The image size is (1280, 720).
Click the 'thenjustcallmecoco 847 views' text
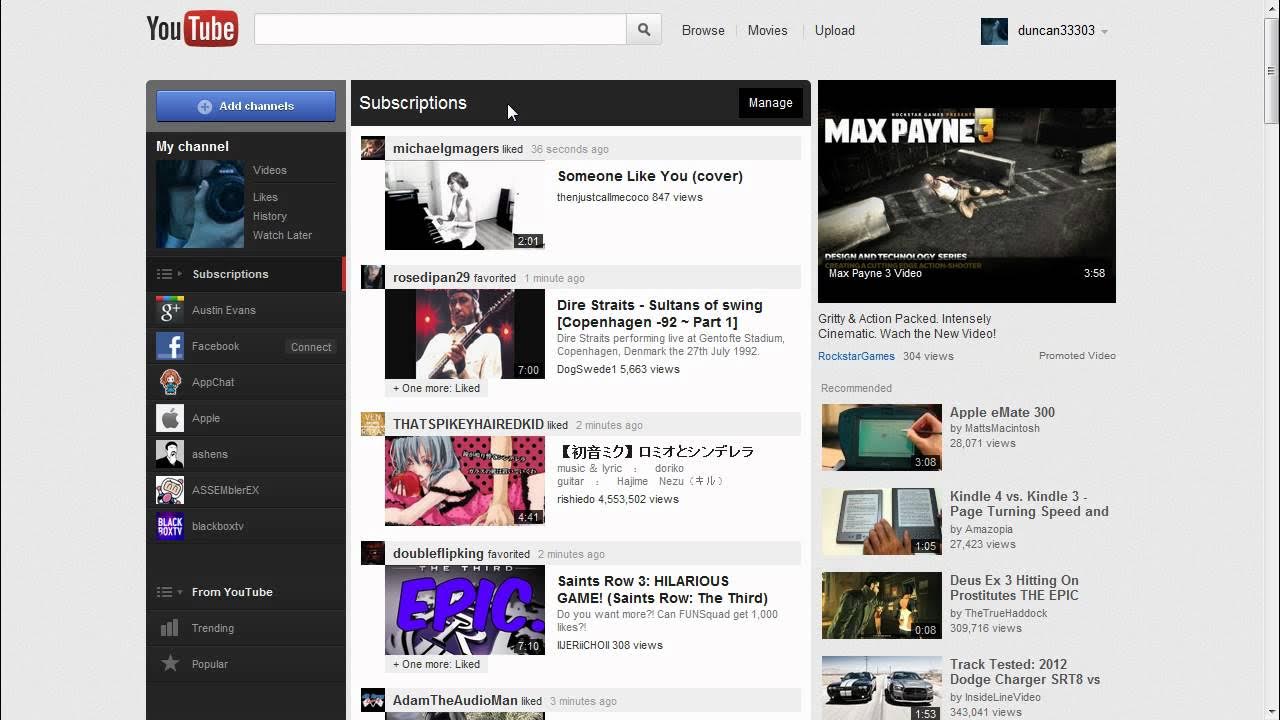coord(630,197)
